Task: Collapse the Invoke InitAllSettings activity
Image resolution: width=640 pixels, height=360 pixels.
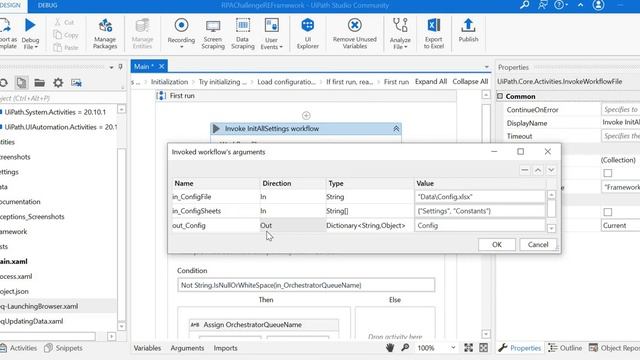Action: [396, 129]
